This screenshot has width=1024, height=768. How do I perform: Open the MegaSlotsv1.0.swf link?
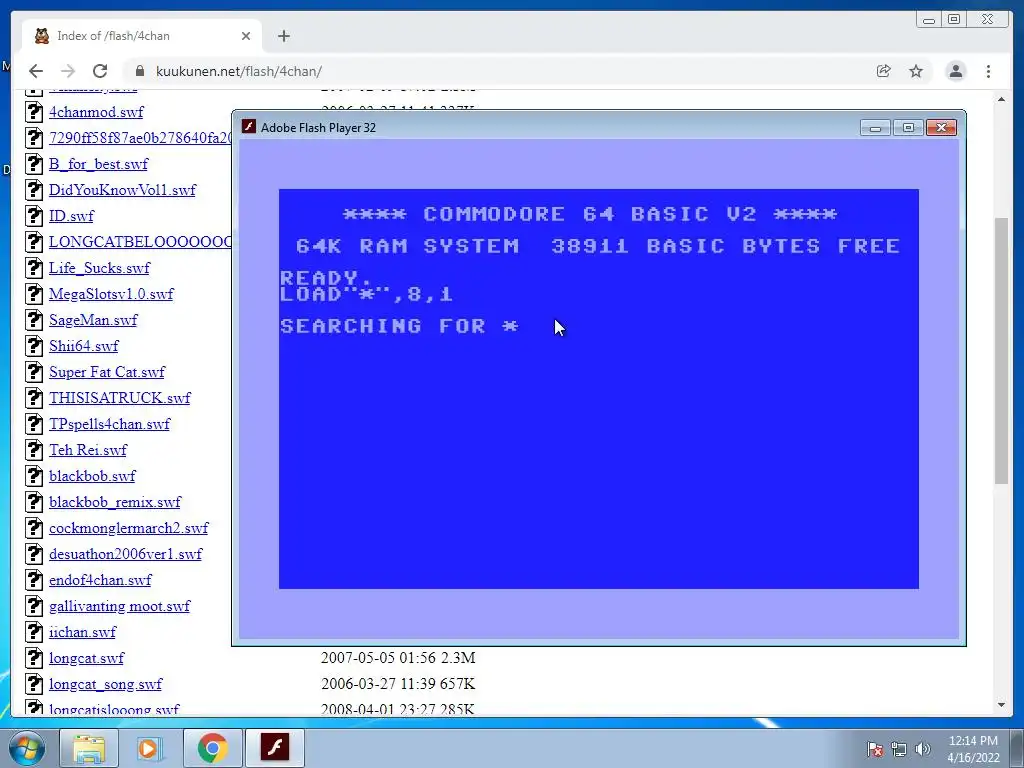(x=111, y=294)
